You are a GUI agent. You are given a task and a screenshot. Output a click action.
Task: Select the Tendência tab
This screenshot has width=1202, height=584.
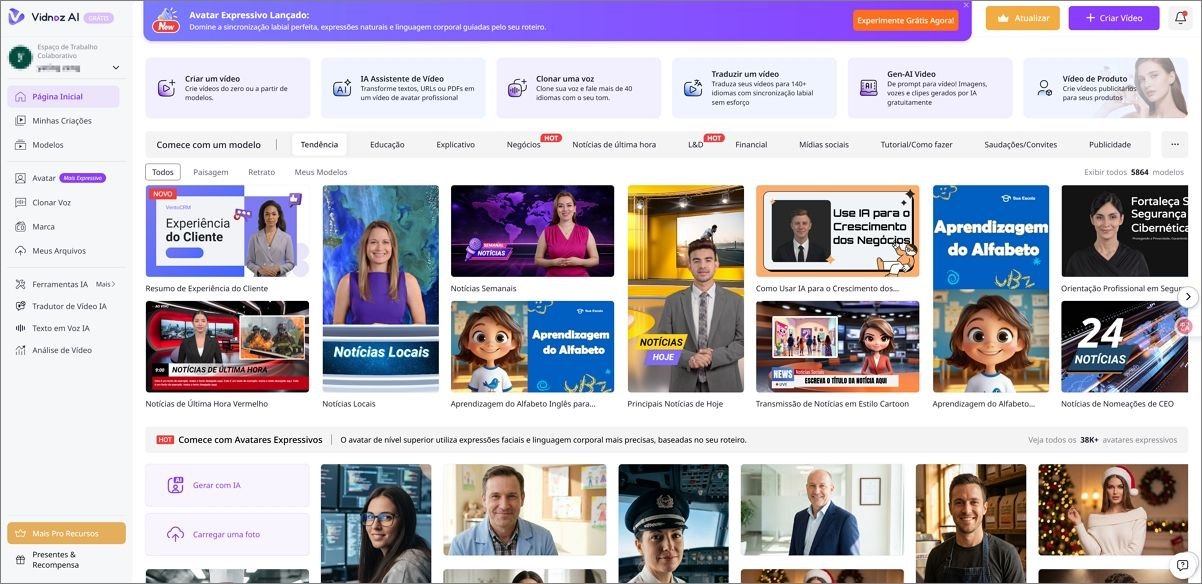click(320, 144)
